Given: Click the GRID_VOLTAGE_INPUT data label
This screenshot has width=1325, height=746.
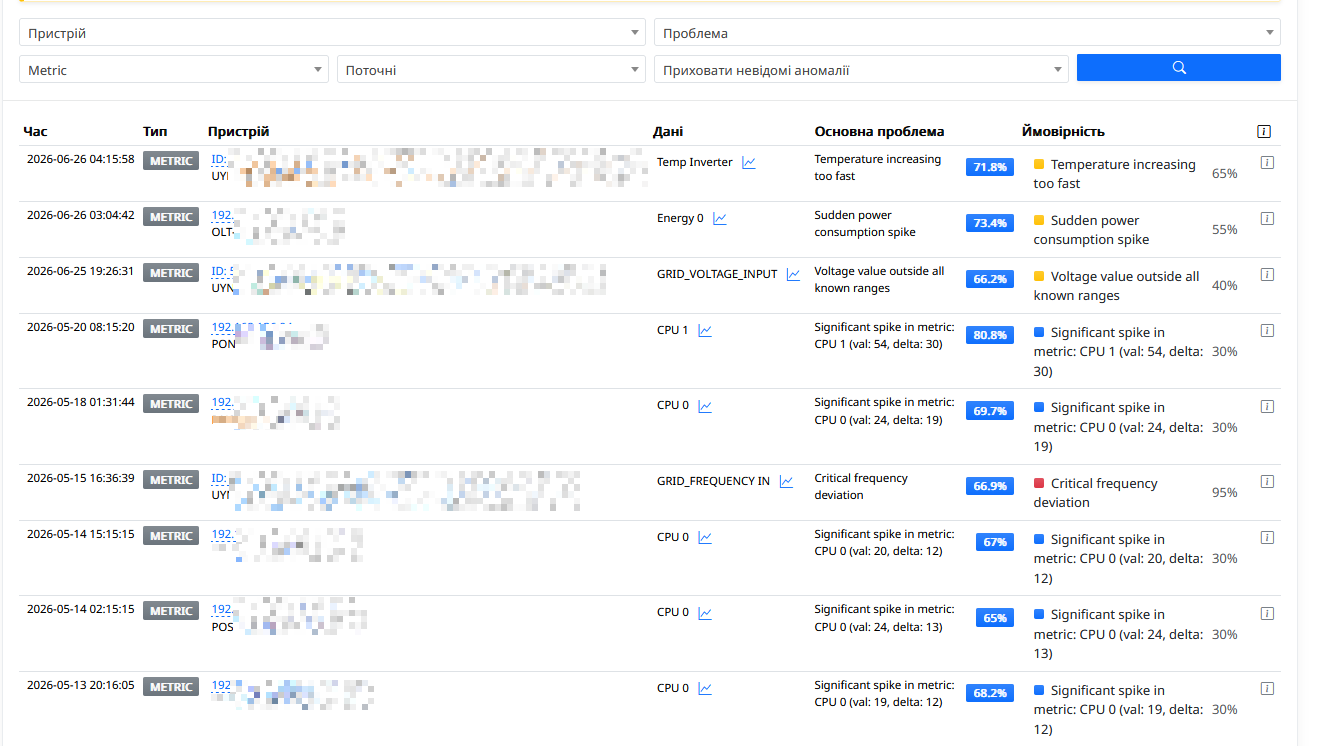Looking at the screenshot, I should 717,274.
